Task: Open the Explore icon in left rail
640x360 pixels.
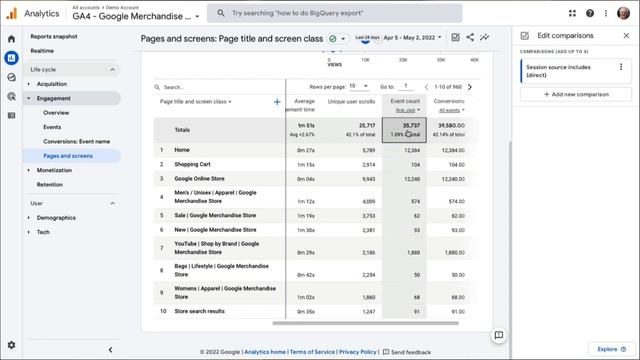Action: click(11, 77)
